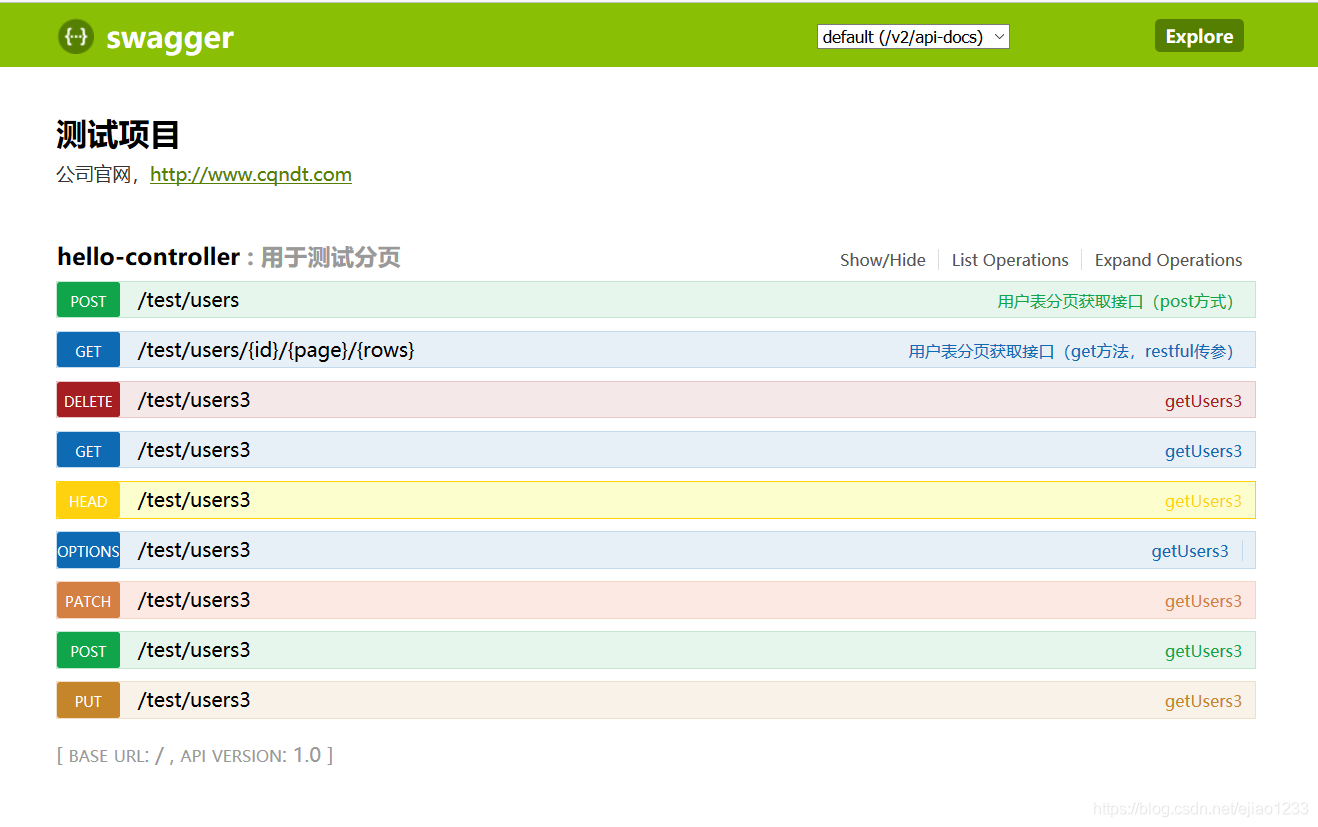The width and height of the screenshot is (1318, 827).
Task: Click the PUT method badge on /test/users3
Action: click(87, 700)
